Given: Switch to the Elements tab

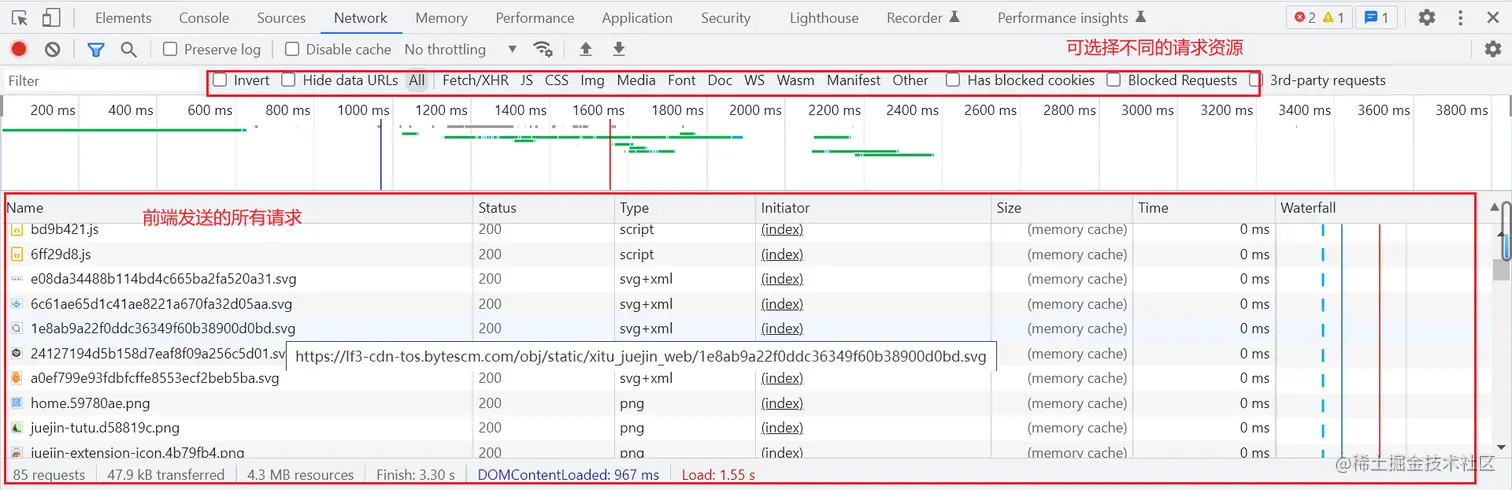Looking at the screenshot, I should click(x=123, y=18).
